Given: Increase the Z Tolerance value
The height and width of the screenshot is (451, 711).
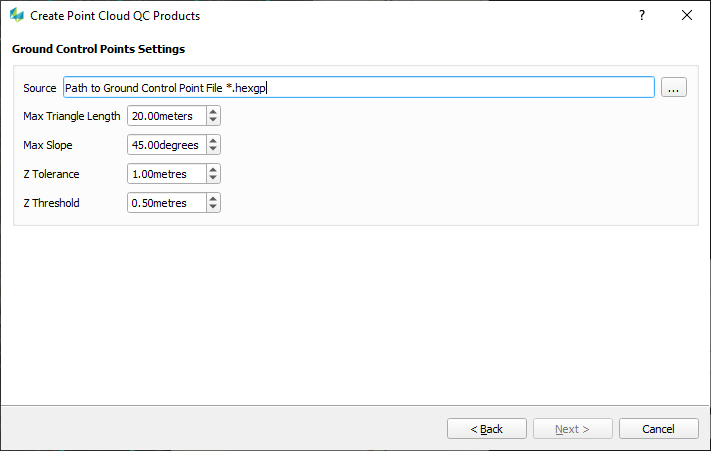Looking at the screenshot, I should click(212, 170).
